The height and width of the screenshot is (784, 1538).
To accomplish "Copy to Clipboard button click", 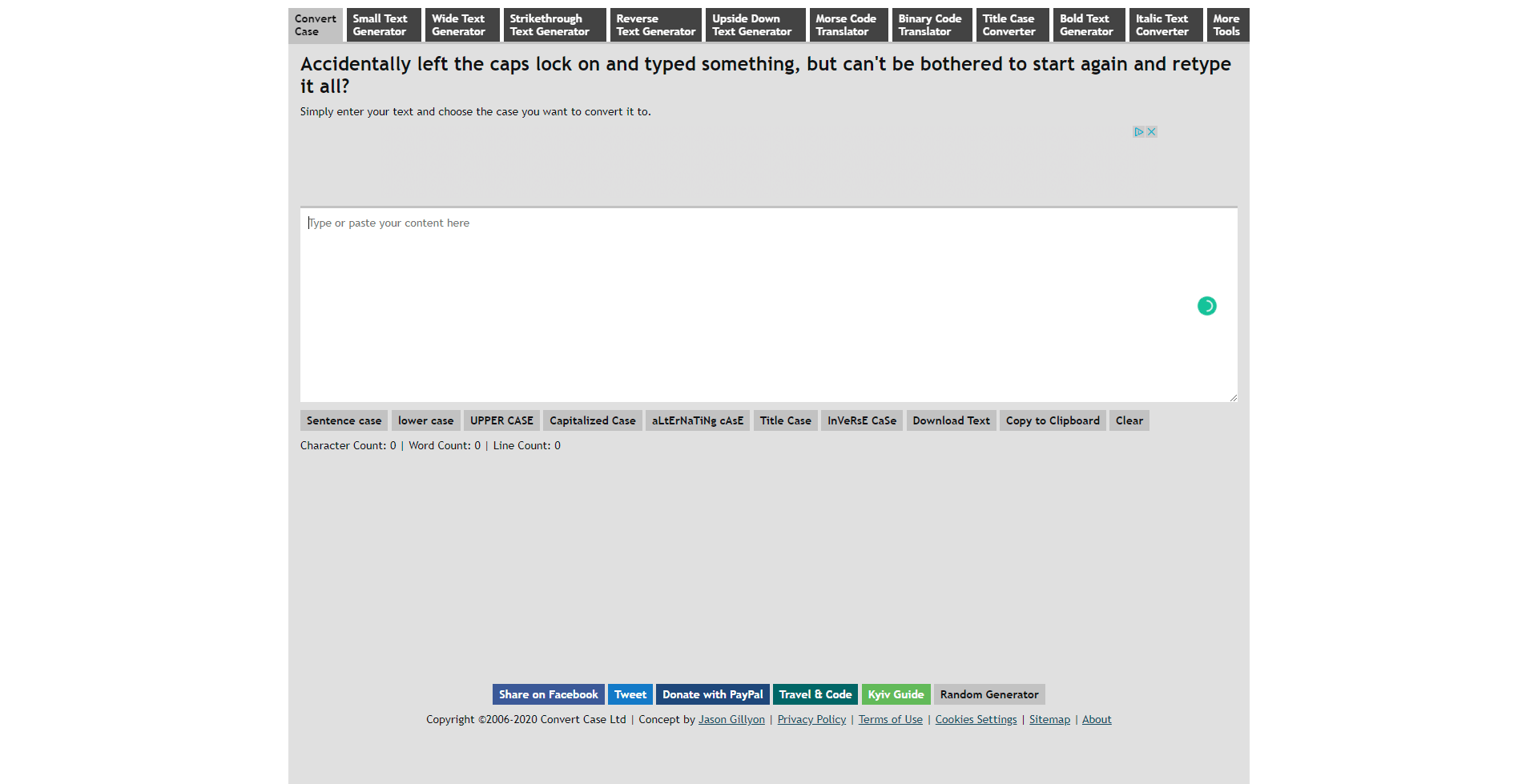I will 1053,420.
